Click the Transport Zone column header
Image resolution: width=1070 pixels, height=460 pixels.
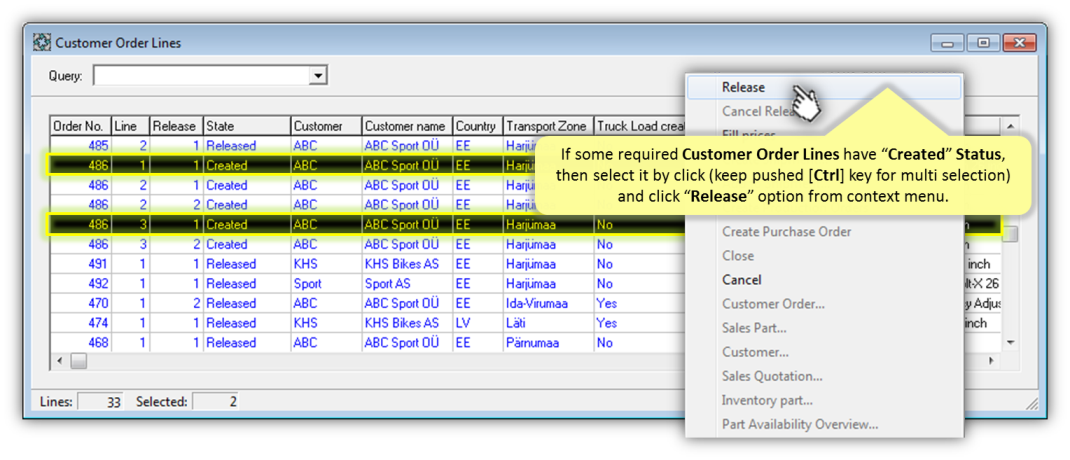547,126
